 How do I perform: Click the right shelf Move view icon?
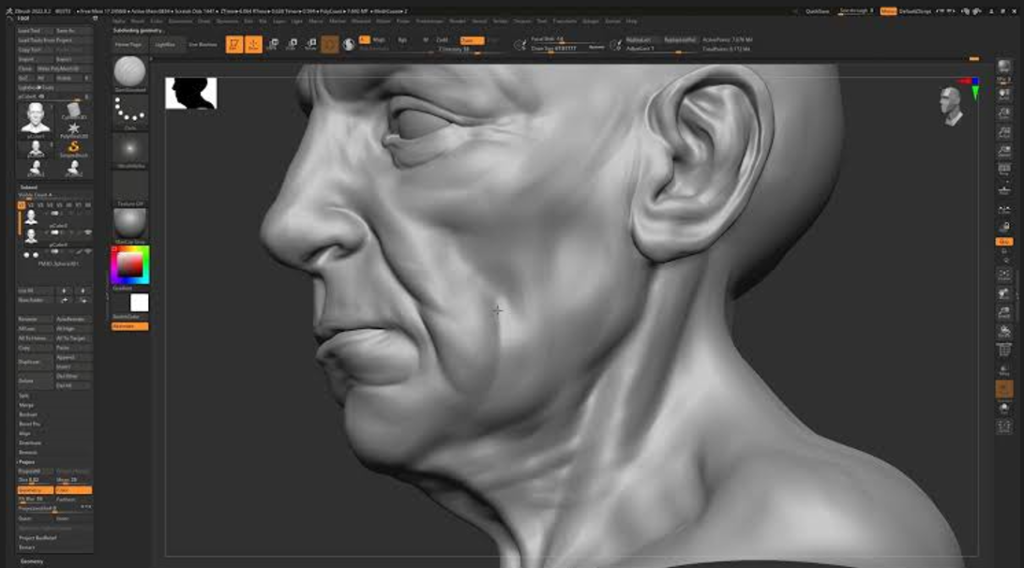tap(1004, 294)
